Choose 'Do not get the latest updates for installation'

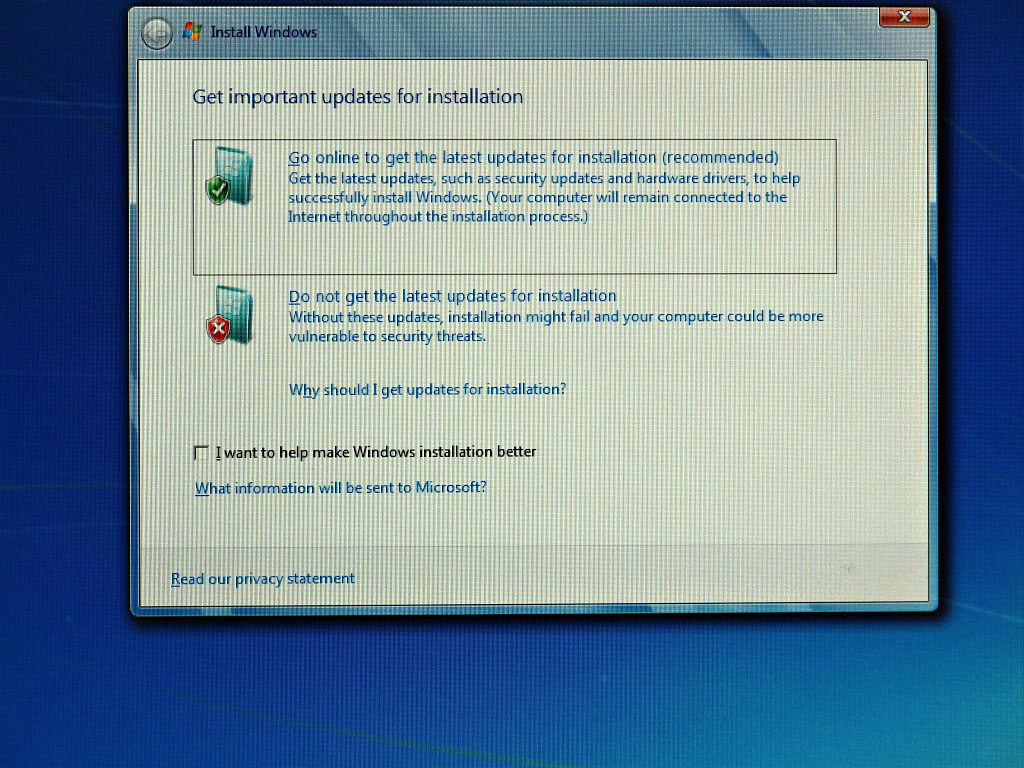point(452,296)
